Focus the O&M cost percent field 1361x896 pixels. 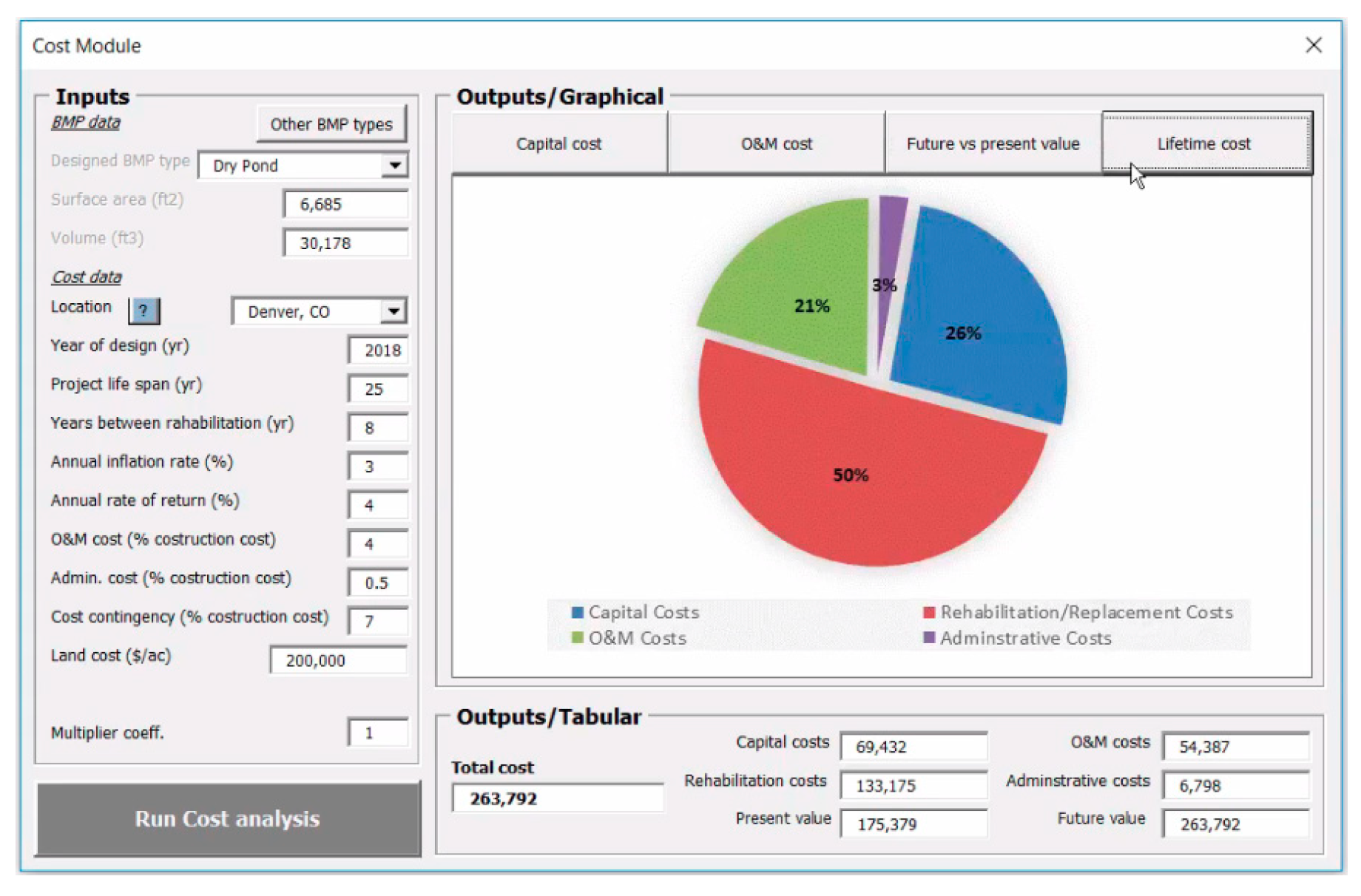378,543
